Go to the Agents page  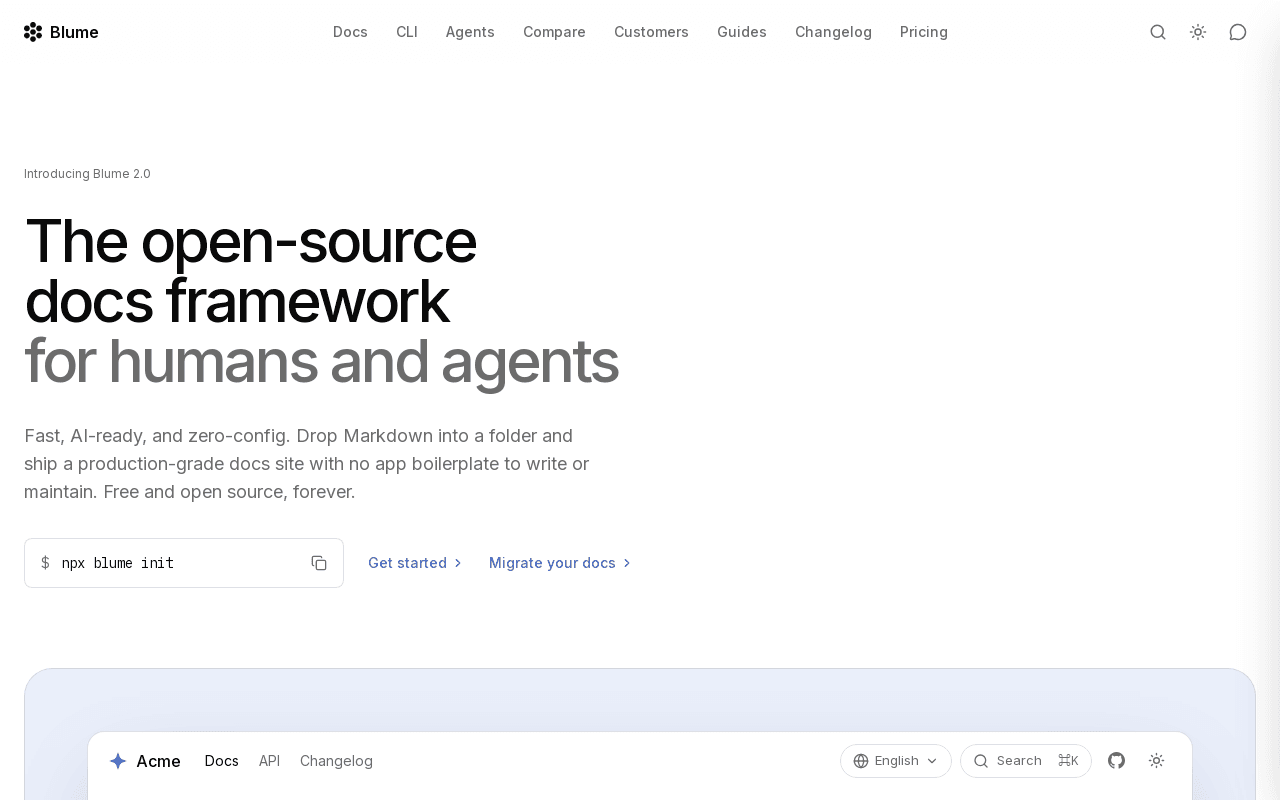click(x=470, y=32)
